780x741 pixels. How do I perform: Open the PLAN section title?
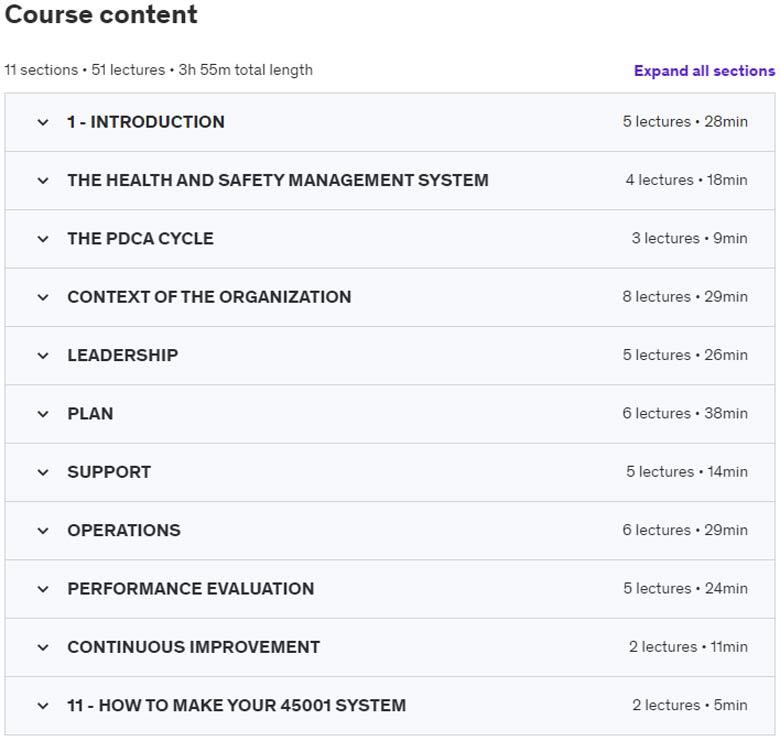pos(90,414)
